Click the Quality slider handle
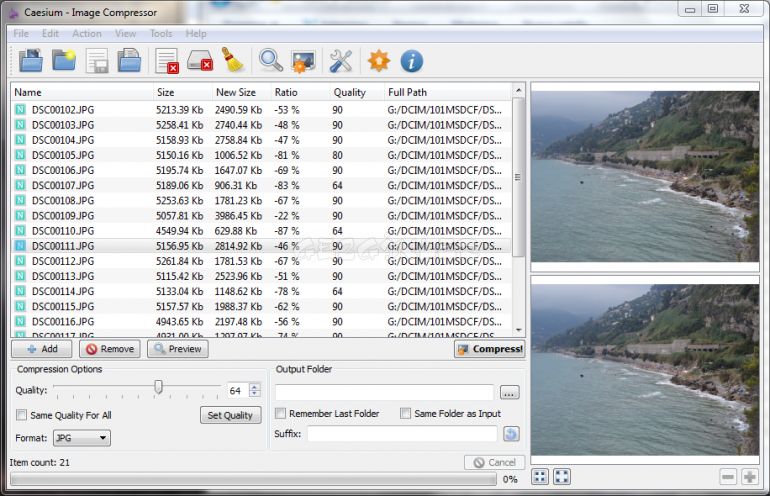 point(158,387)
